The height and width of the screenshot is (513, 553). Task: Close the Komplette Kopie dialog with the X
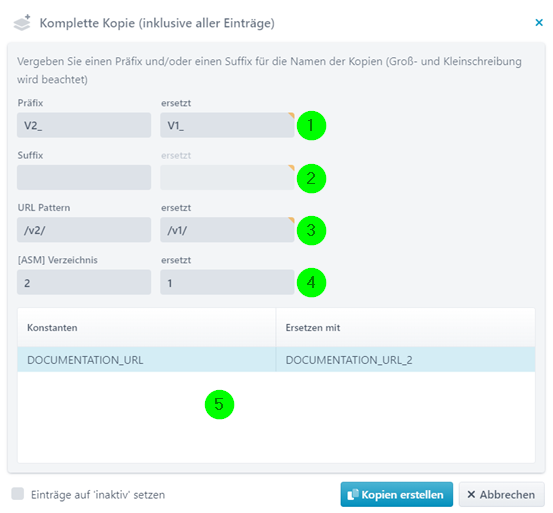(539, 23)
